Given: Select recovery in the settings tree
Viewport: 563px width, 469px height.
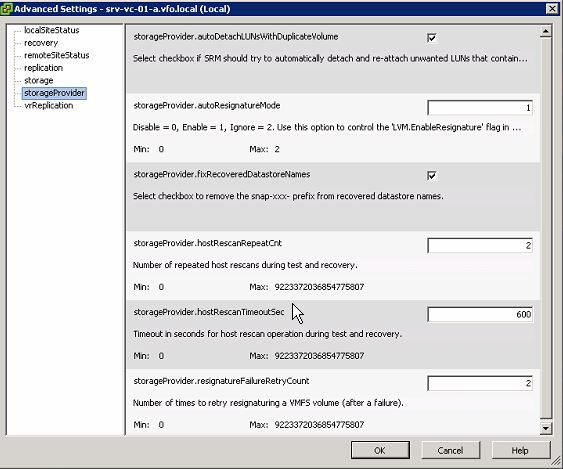Looking at the screenshot, I should tap(41, 43).
